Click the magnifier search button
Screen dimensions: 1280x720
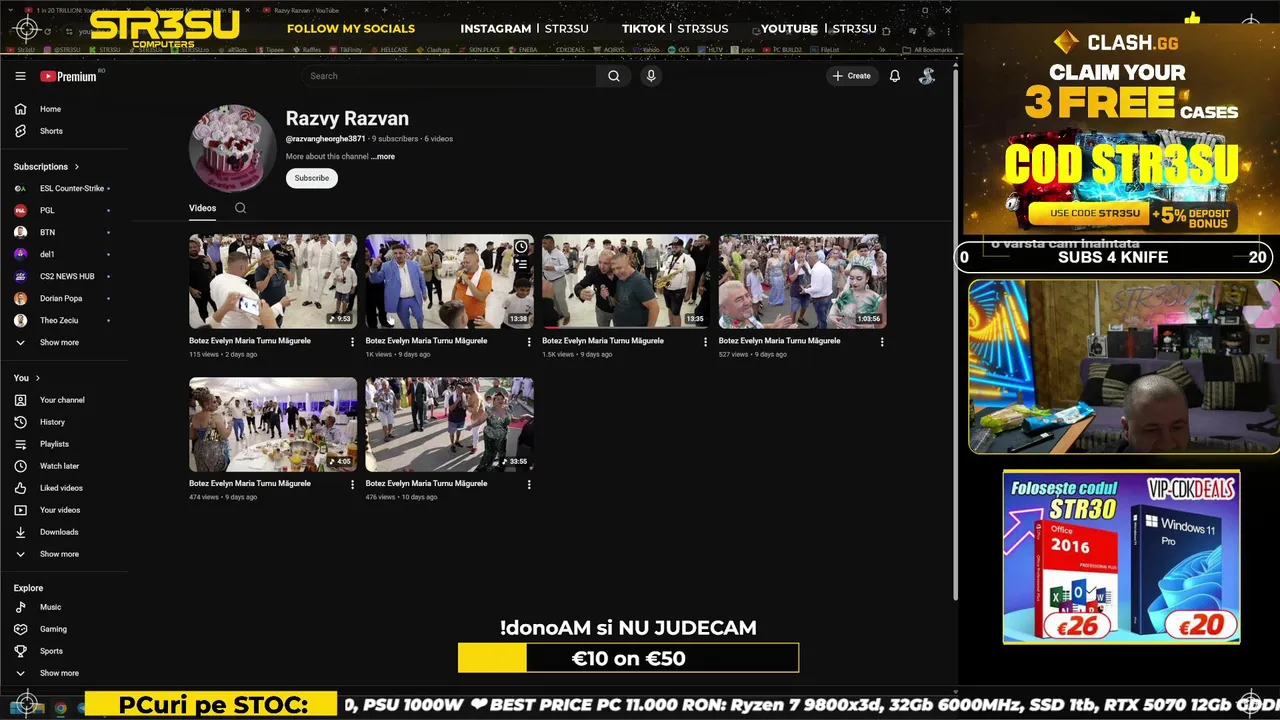(x=614, y=76)
